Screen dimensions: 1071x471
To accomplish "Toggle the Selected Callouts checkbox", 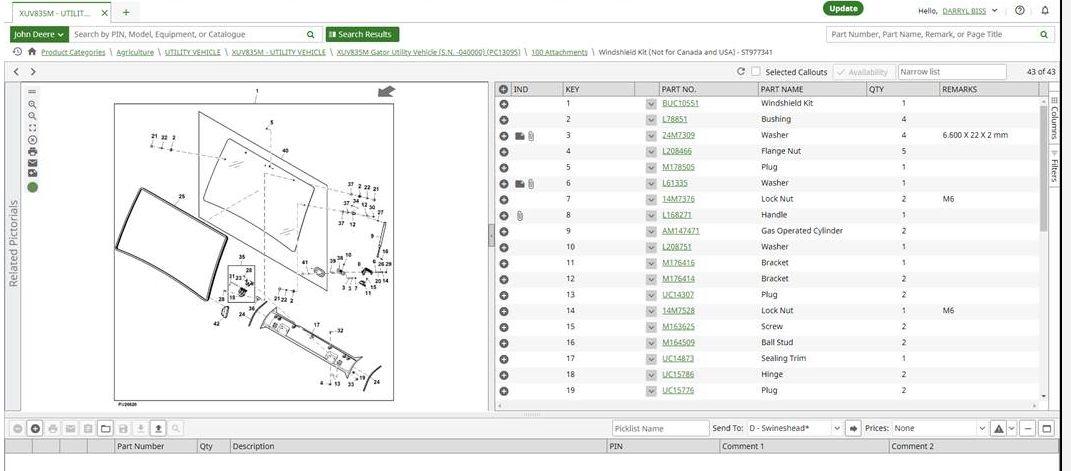I will 755,72.
